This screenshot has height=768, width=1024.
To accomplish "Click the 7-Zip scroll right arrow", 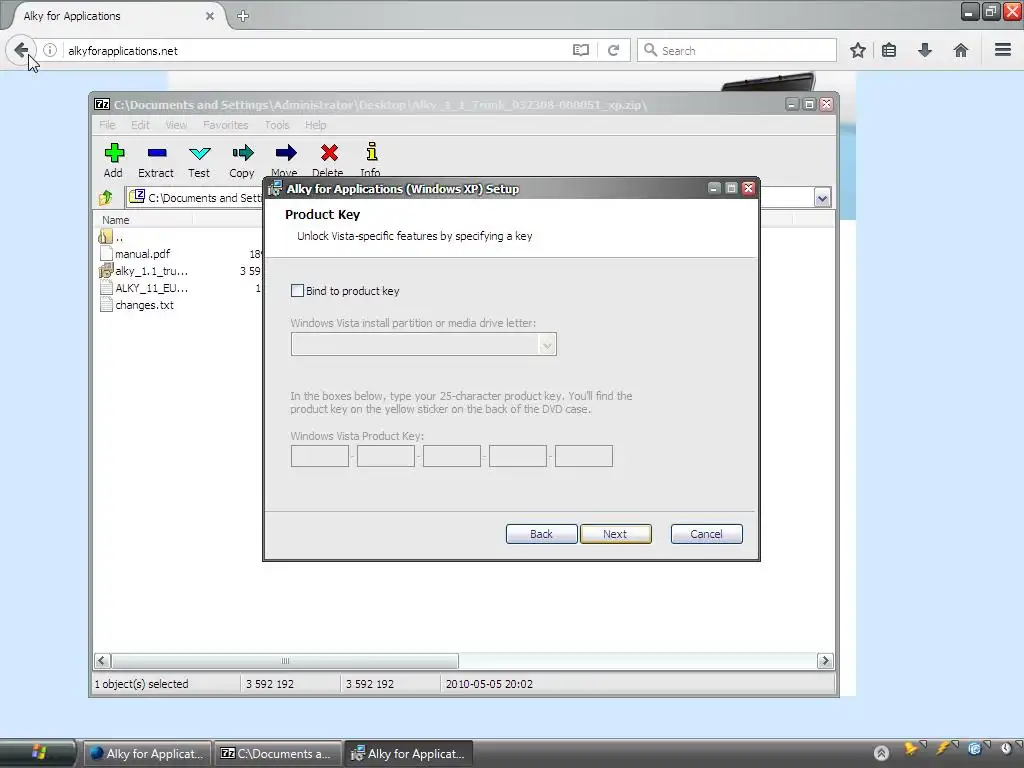I will [x=825, y=661].
